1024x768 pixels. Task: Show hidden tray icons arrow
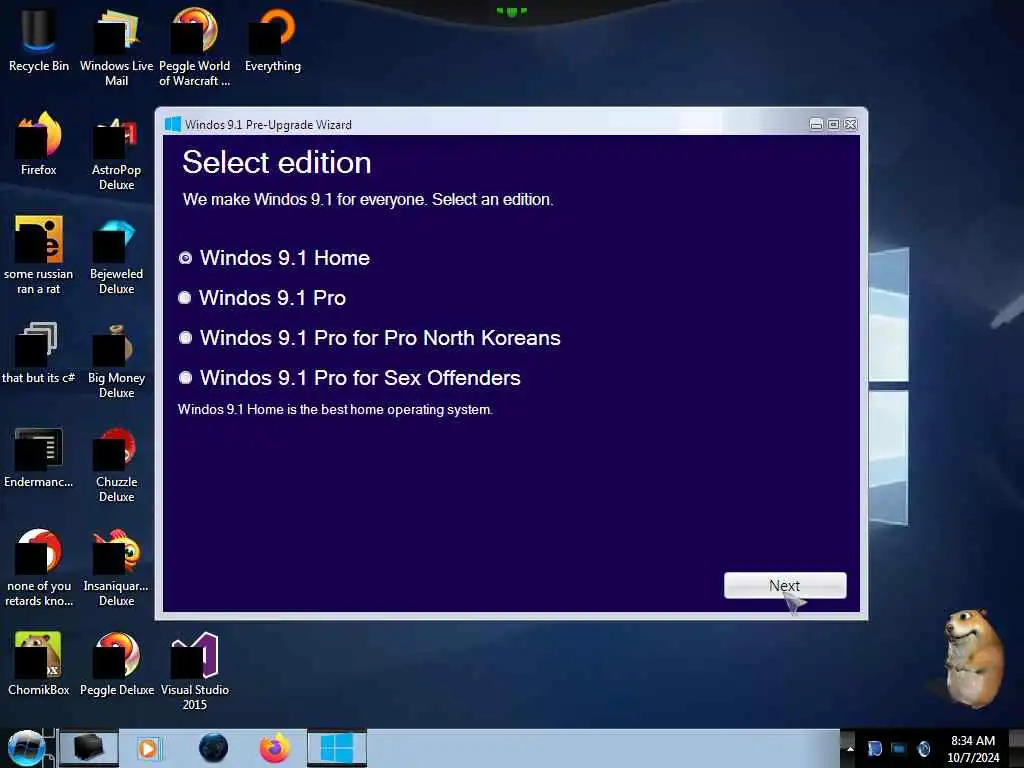click(x=850, y=748)
